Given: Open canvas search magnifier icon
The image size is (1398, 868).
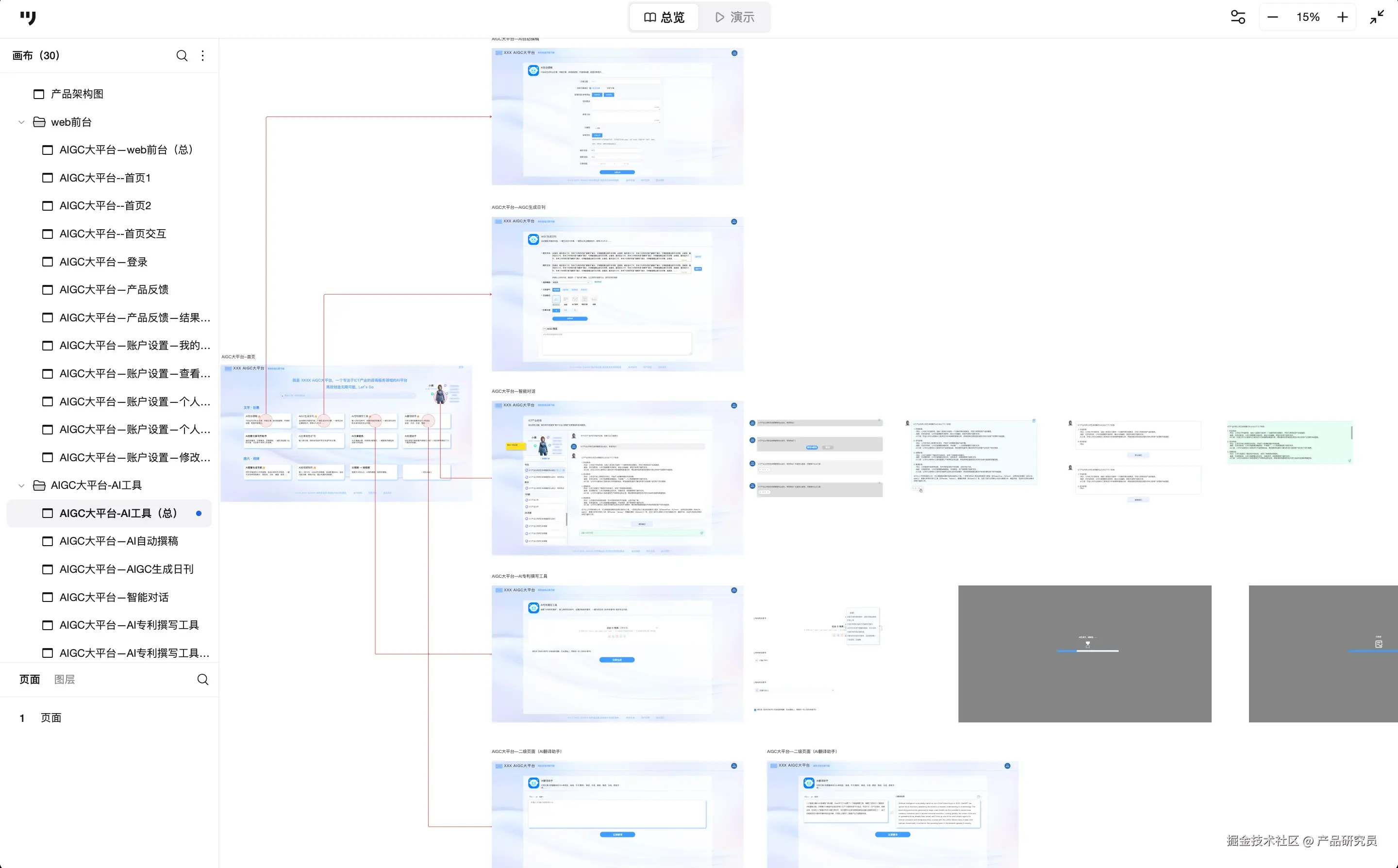Looking at the screenshot, I should coord(182,56).
